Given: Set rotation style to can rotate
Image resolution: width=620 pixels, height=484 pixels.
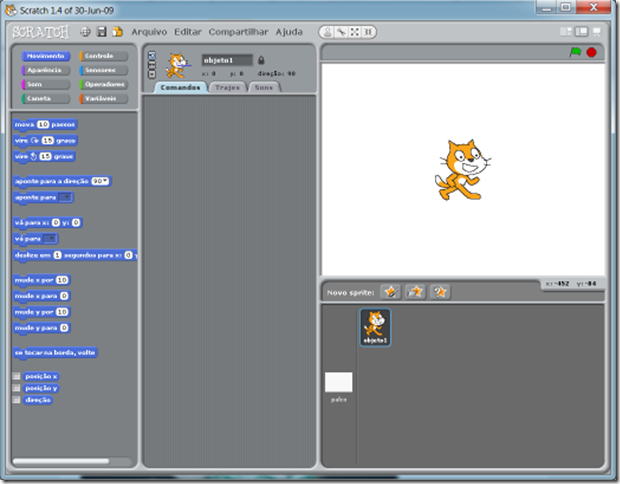Looking at the screenshot, I should coord(152,55).
